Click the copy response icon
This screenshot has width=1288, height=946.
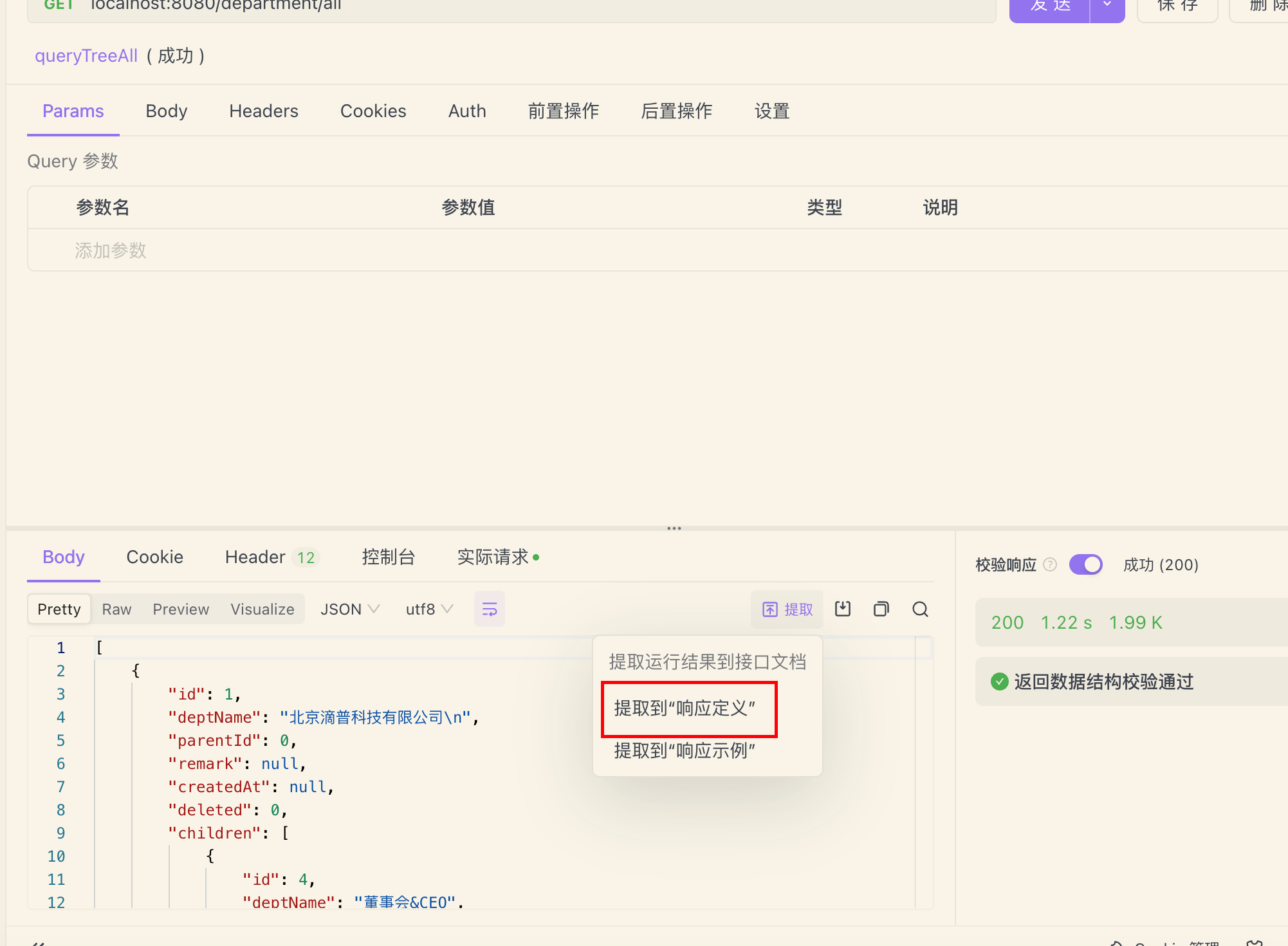coord(881,609)
